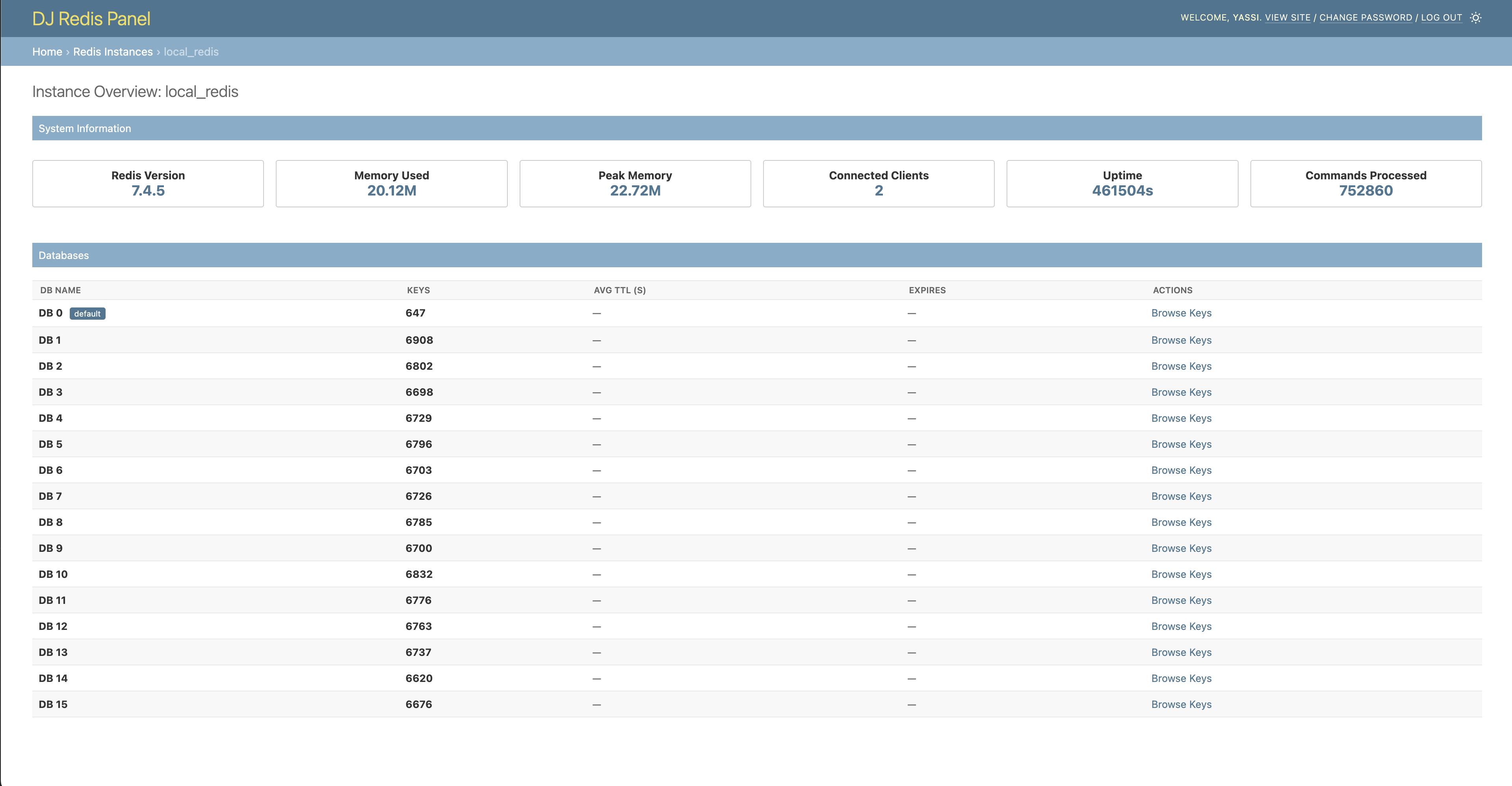Select the local_redis breadcrumb entry
Image resolution: width=1512 pixels, height=786 pixels.
[191, 52]
